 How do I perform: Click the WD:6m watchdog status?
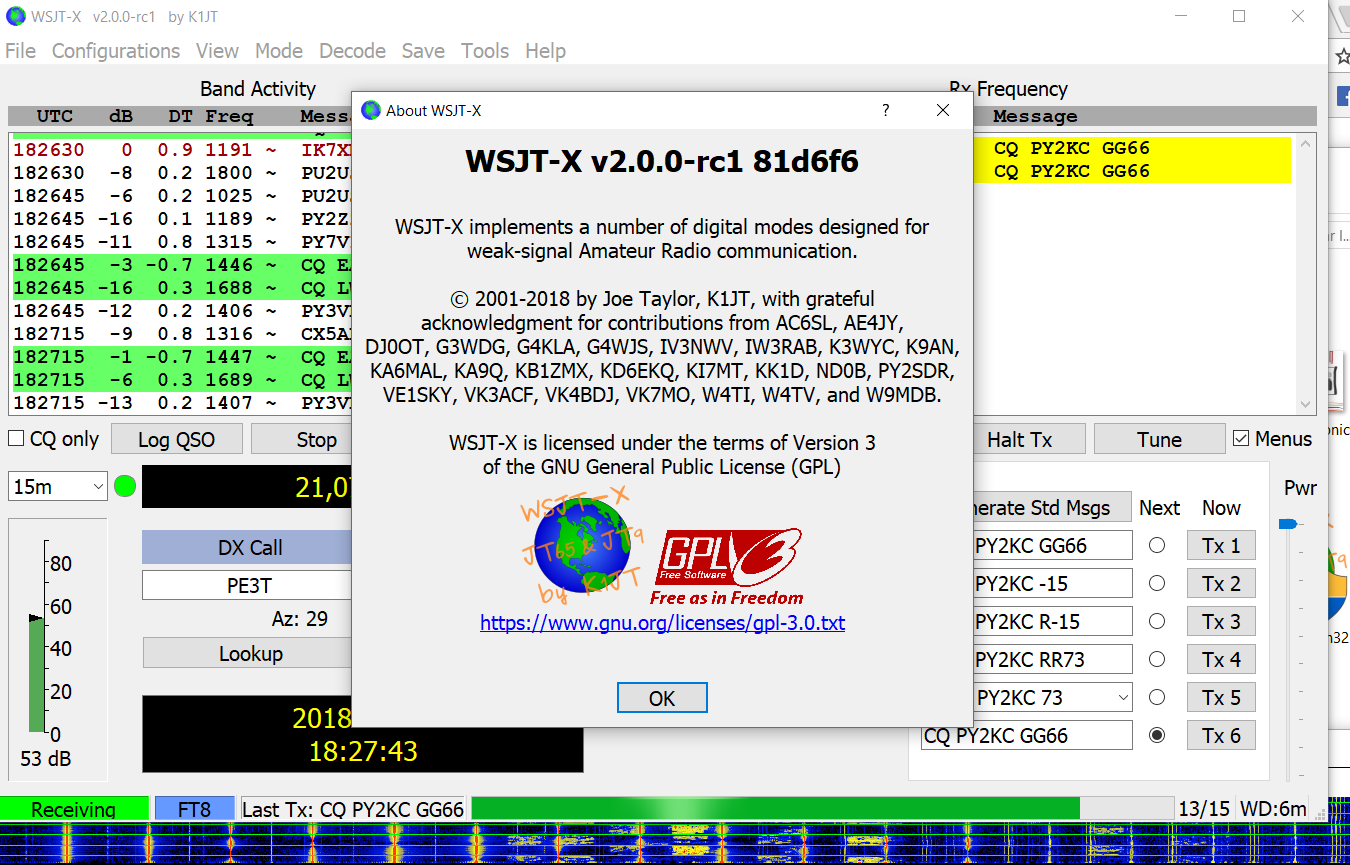pos(1273,809)
